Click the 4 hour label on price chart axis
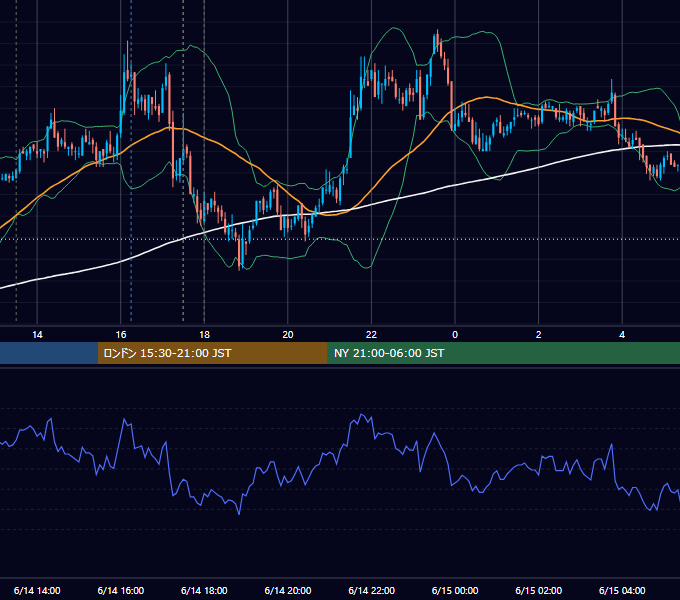 tap(622, 335)
